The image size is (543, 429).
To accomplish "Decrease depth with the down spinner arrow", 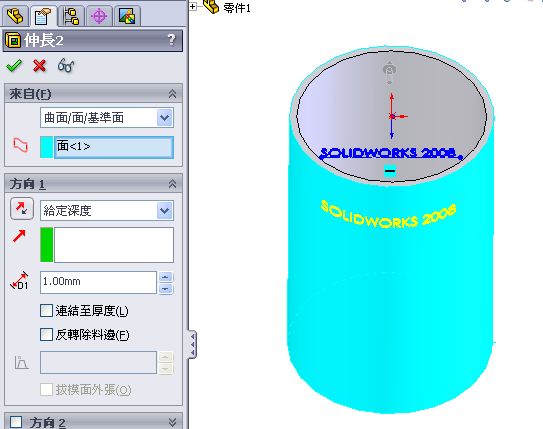I will (x=166, y=288).
